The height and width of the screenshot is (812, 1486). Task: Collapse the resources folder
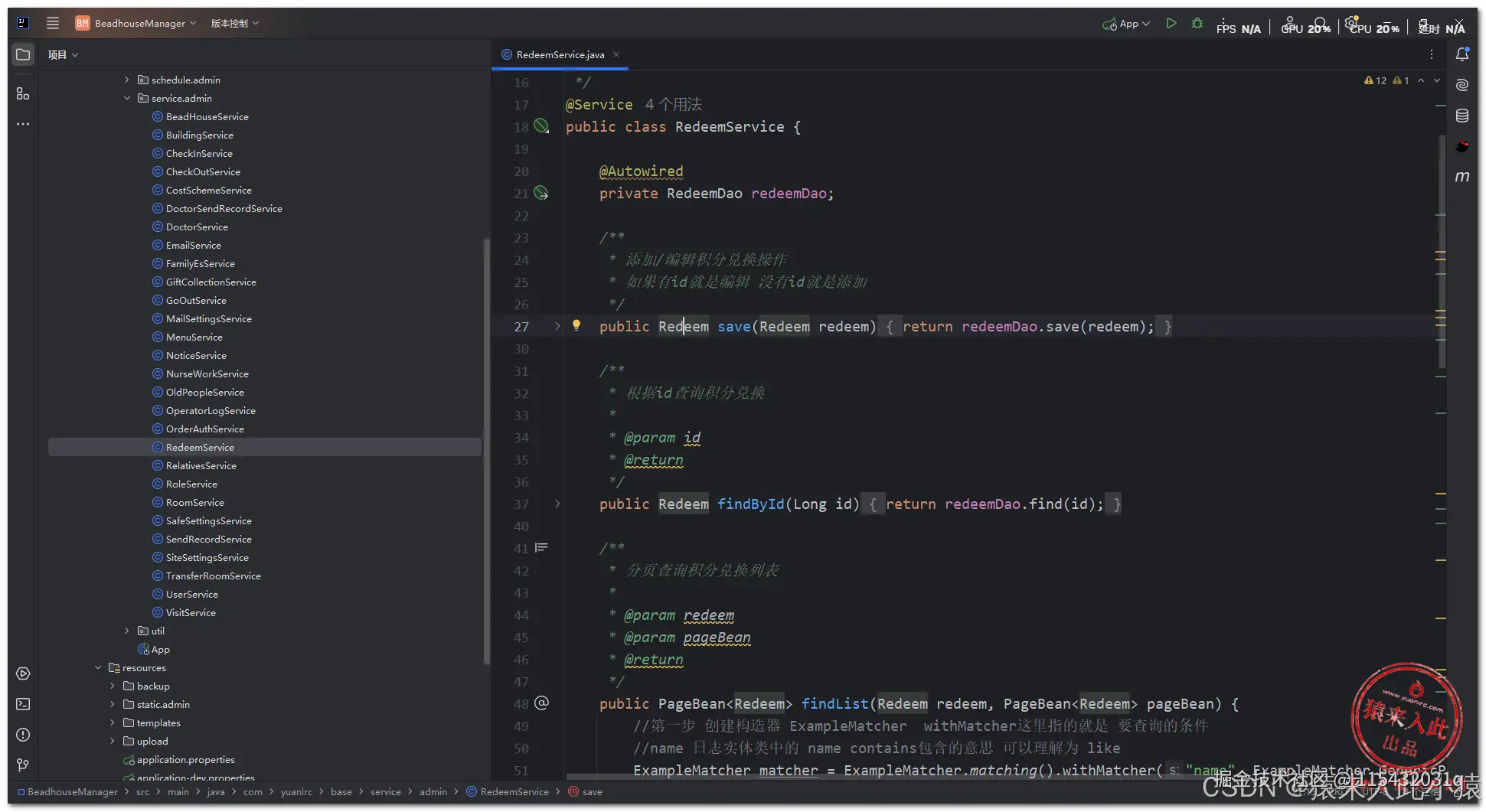(98, 667)
